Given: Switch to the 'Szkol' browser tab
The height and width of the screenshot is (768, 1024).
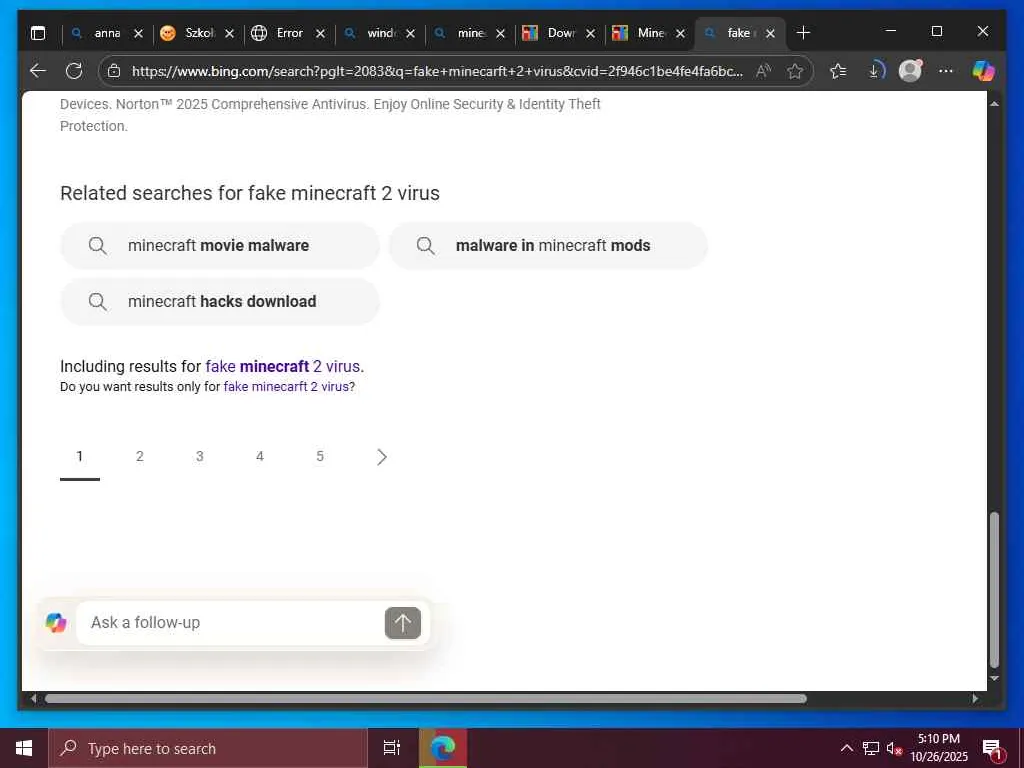Looking at the screenshot, I should [199, 33].
